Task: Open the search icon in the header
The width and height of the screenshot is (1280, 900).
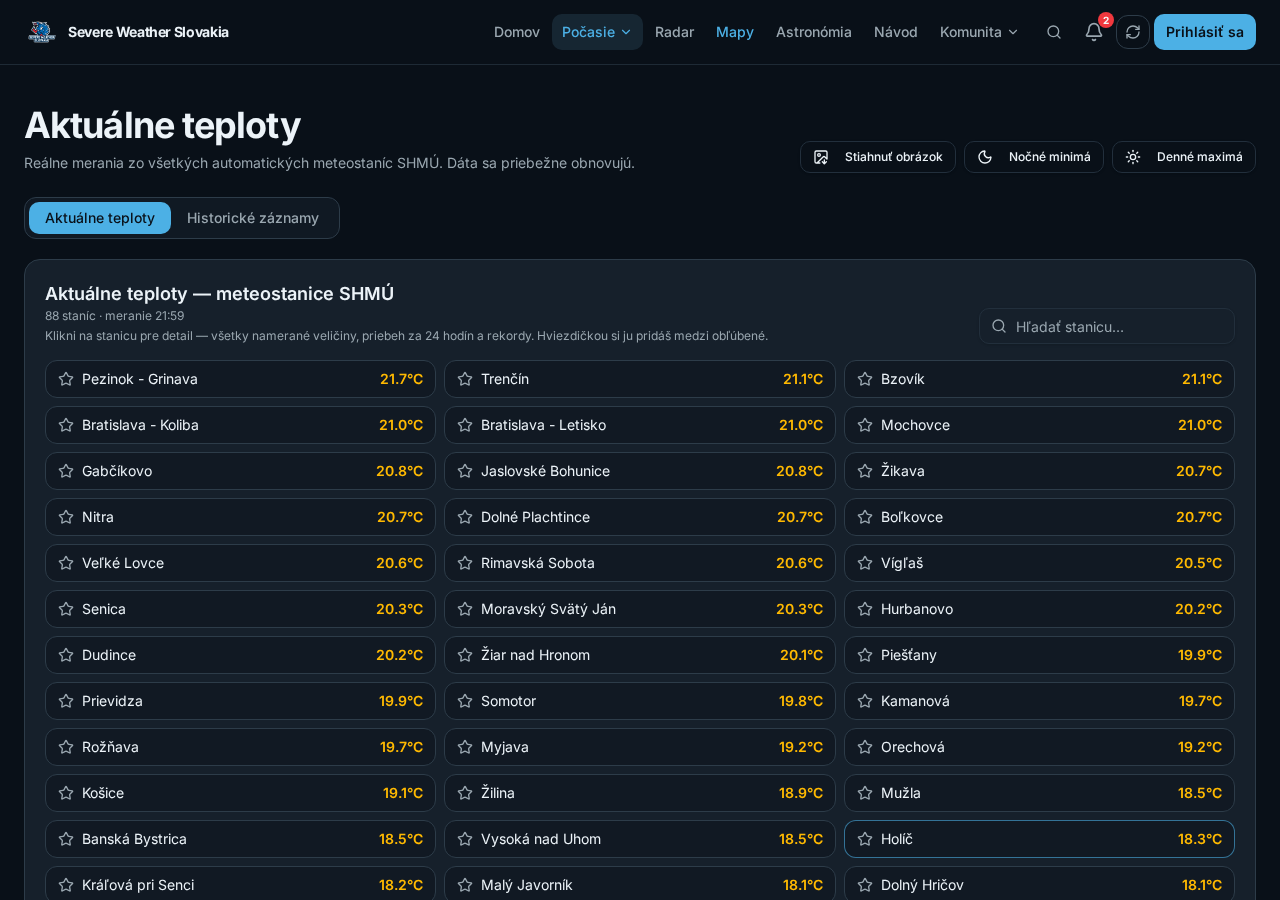Action: [1054, 32]
